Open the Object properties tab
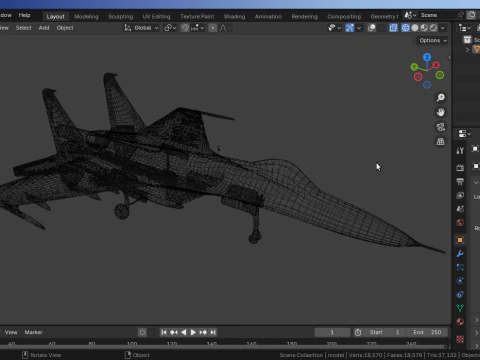480x360 pixels. coord(460,240)
